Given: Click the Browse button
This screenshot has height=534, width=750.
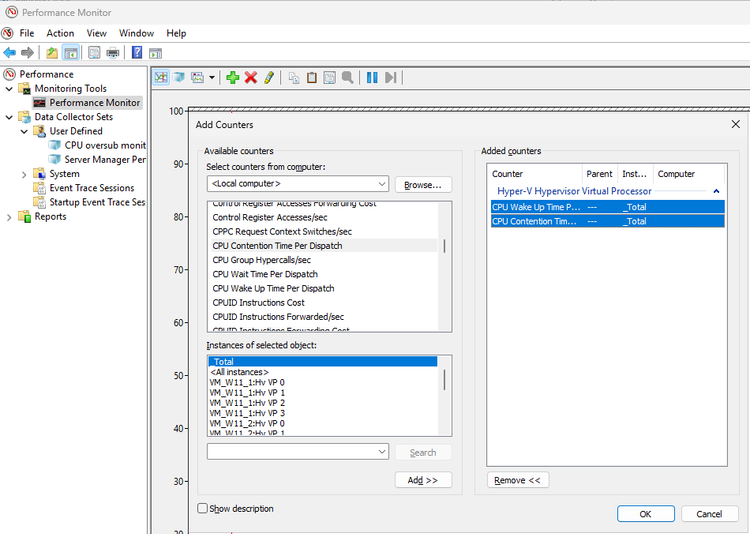Looking at the screenshot, I should (x=423, y=185).
